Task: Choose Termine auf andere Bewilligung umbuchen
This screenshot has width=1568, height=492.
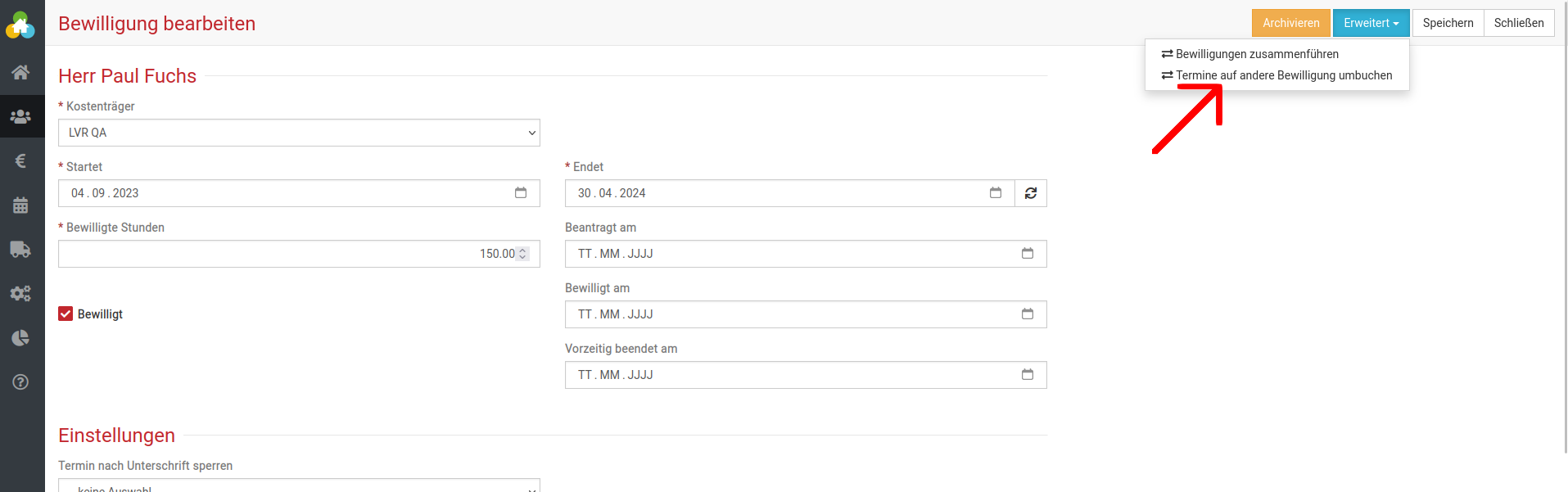Action: 1282,75
